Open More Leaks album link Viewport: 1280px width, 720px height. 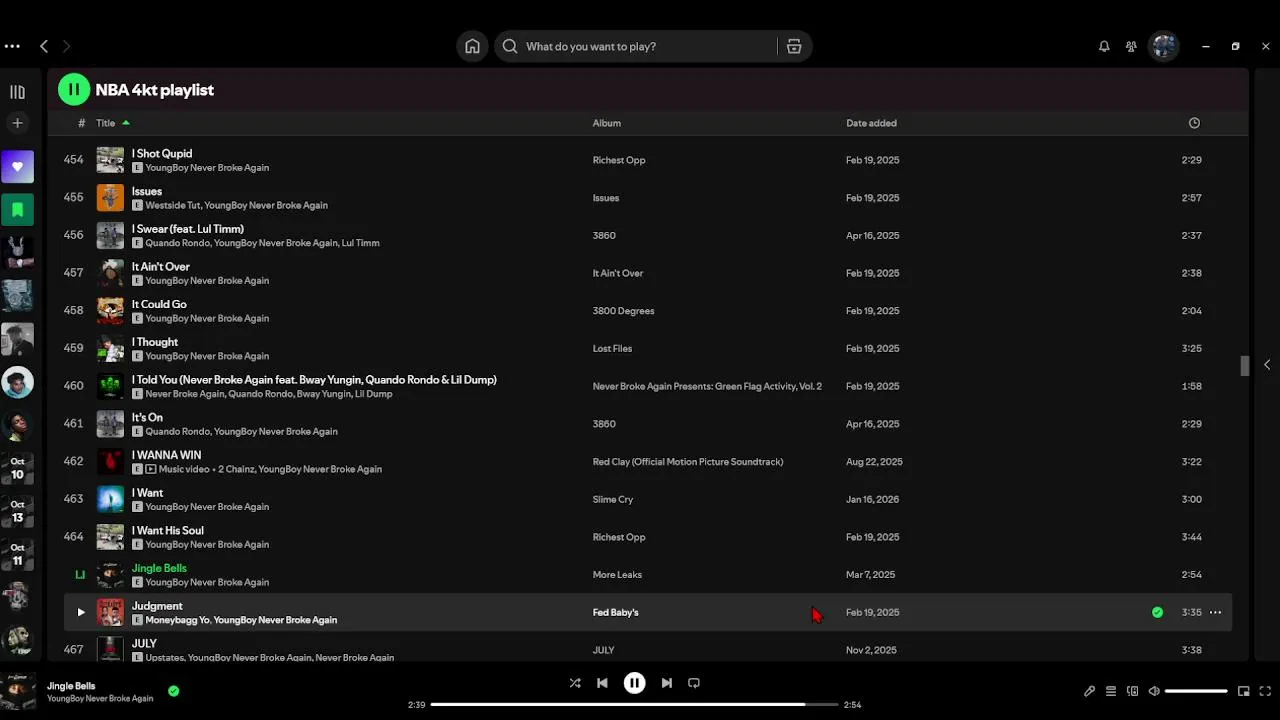617,575
